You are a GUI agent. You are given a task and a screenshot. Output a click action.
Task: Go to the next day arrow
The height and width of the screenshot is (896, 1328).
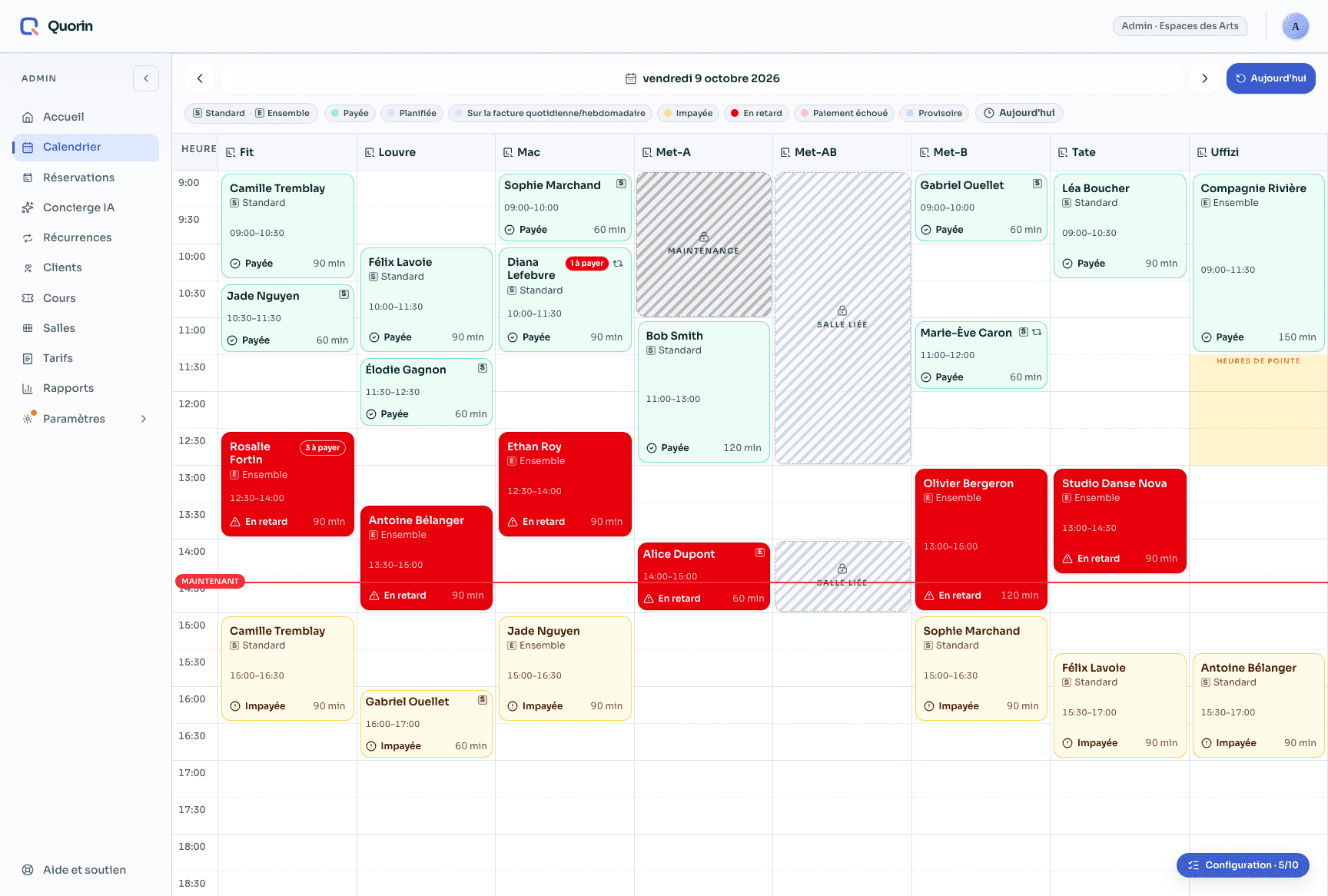click(x=1204, y=78)
